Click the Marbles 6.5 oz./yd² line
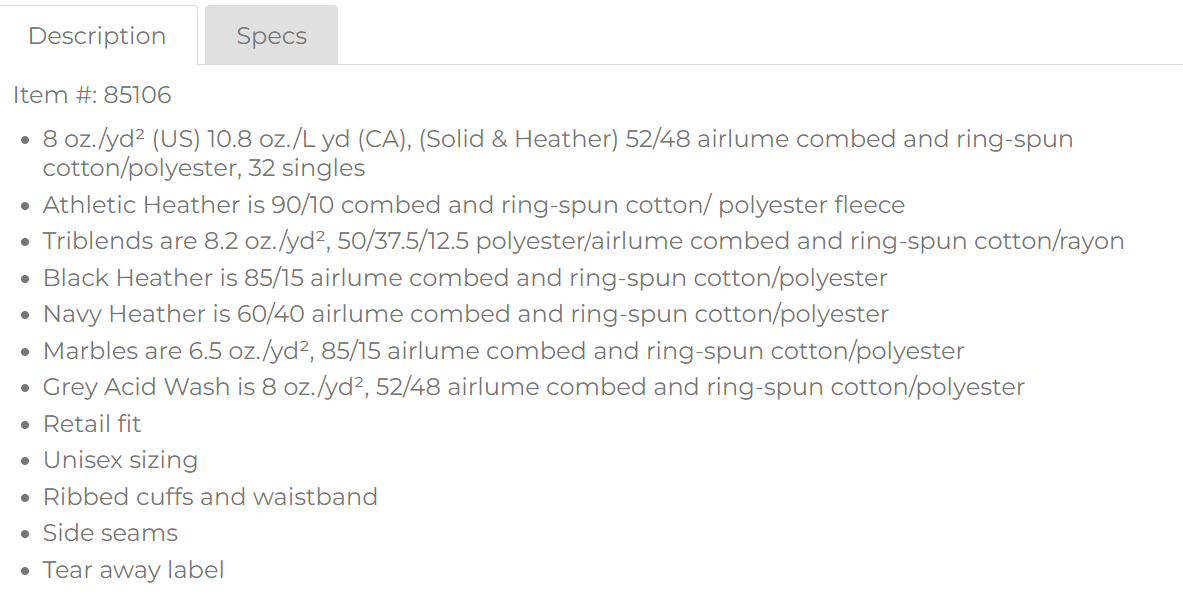The width and height of the screenshot is (1183, 604). (x=503, y=351)
